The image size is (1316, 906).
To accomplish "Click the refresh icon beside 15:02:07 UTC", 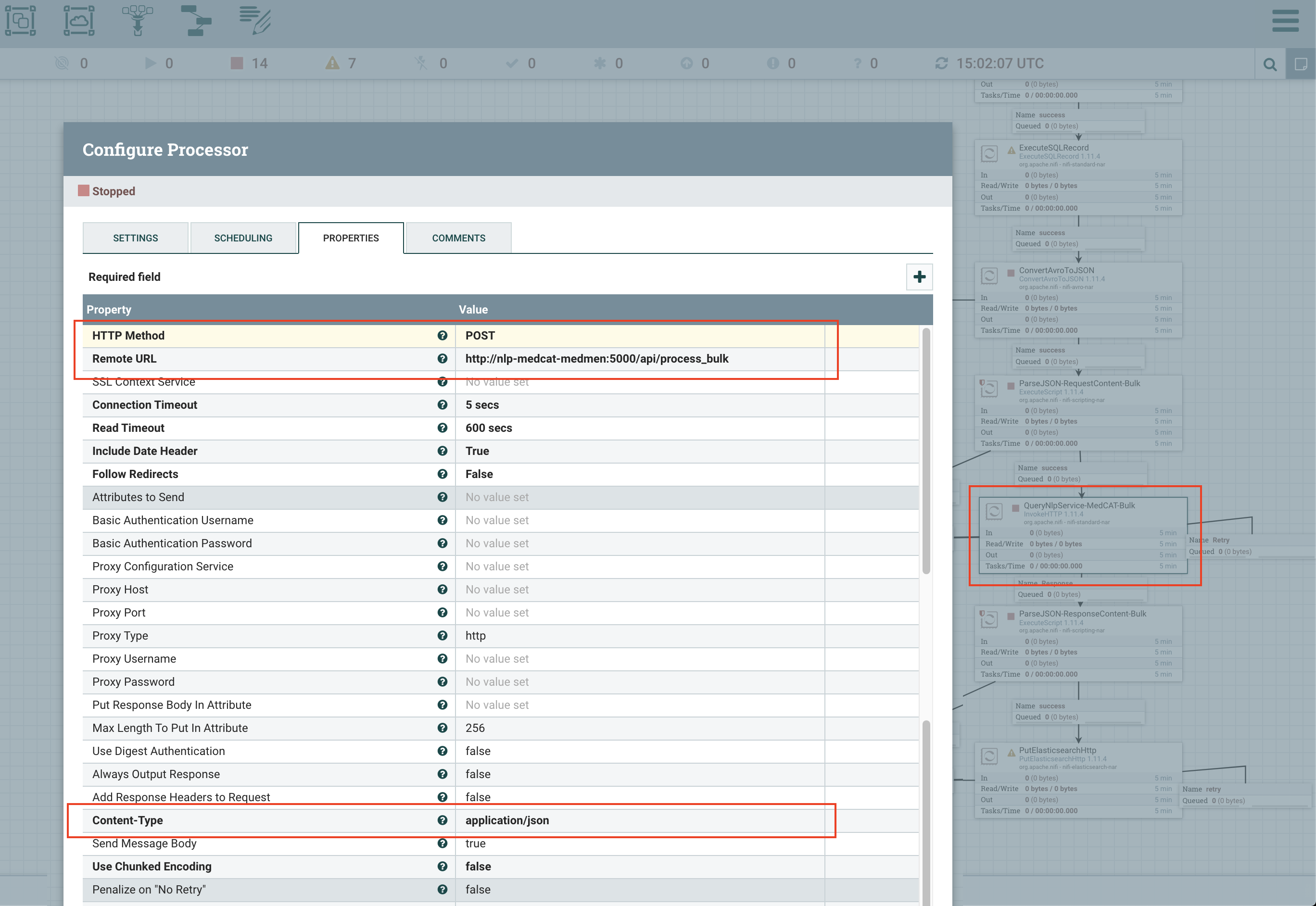I will pos(941,63).
